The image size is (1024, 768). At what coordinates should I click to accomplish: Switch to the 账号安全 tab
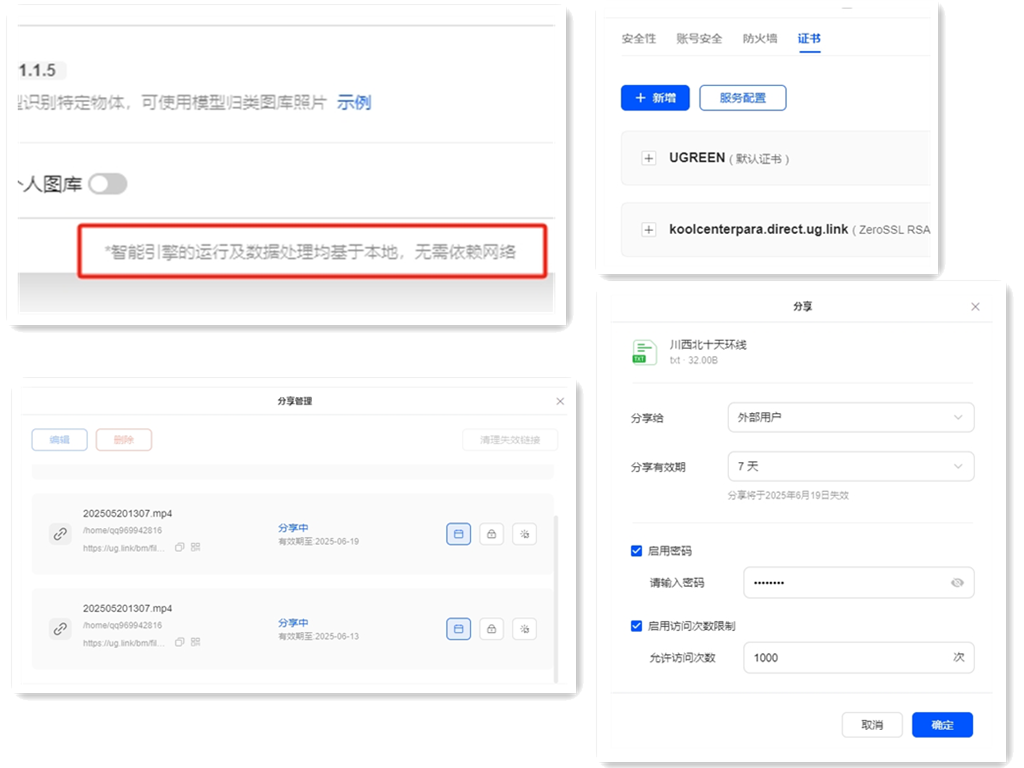tap(699, 39)
